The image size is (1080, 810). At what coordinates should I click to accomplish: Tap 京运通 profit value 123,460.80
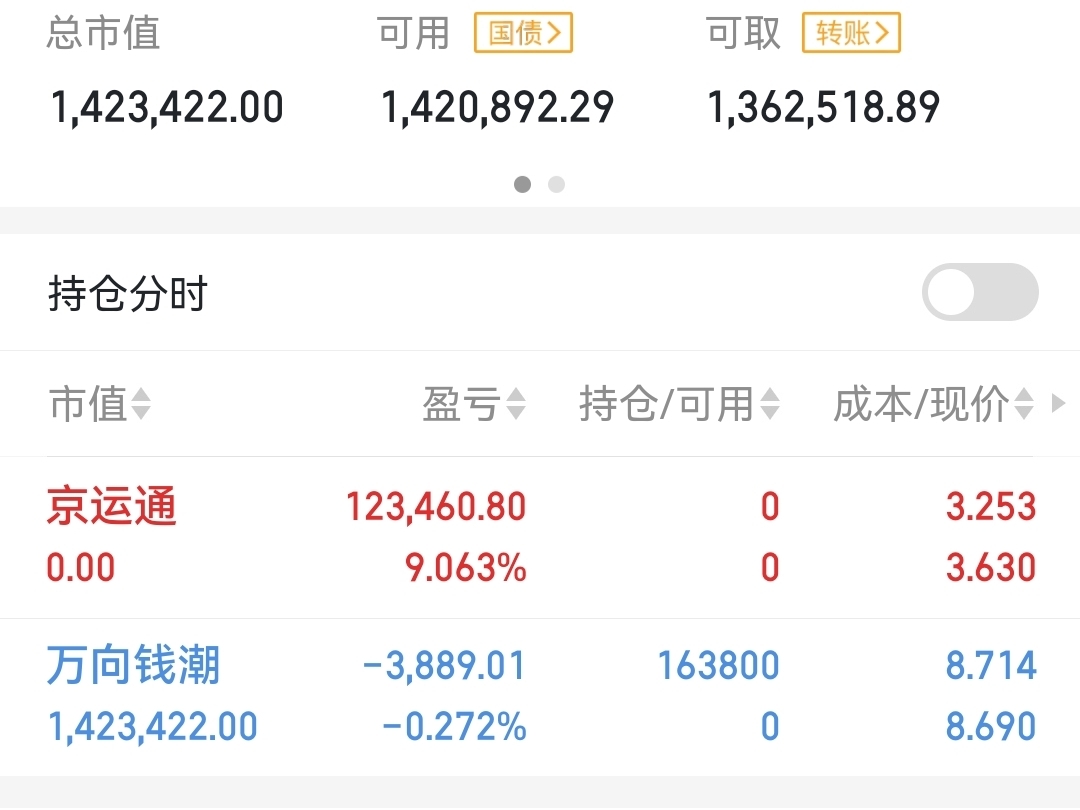(436, 507)
